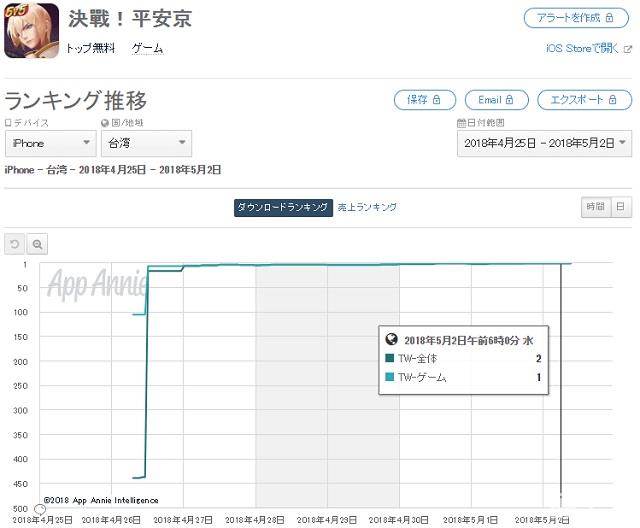This screenshot has width=640, height=528.
Task: Toggle the 日 daily view
Action: click(x=621, y=206)
